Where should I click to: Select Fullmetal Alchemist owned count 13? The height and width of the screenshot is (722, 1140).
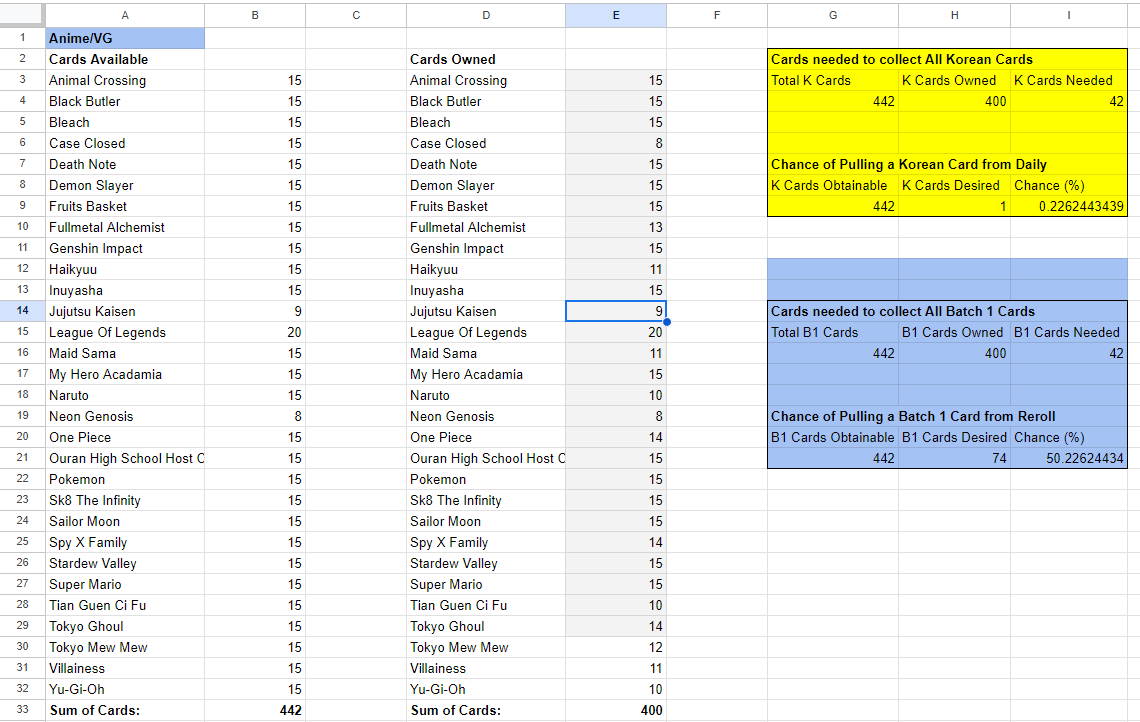pyautogui.click(x=616, y=228)
